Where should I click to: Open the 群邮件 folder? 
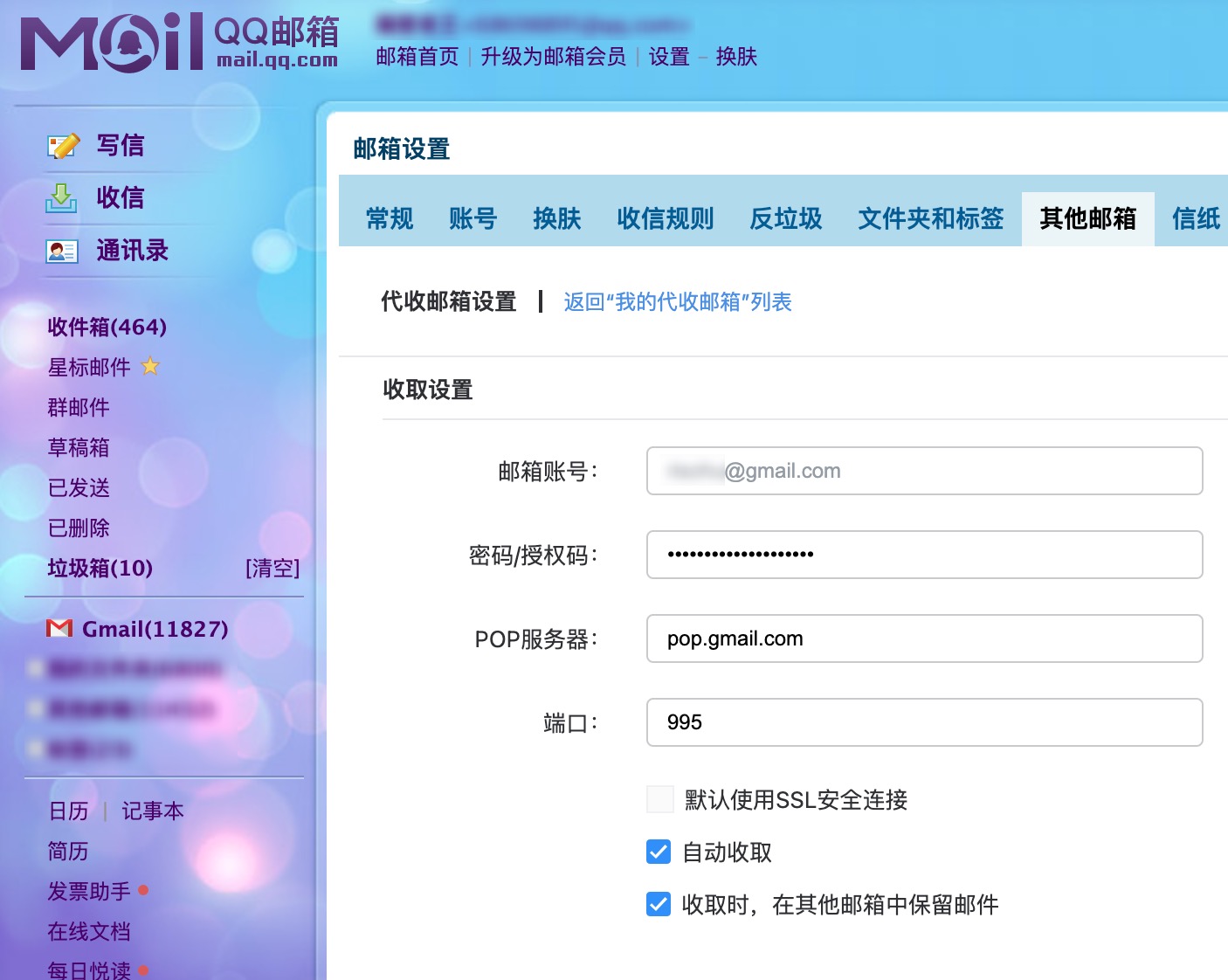(x=79, y=407)
